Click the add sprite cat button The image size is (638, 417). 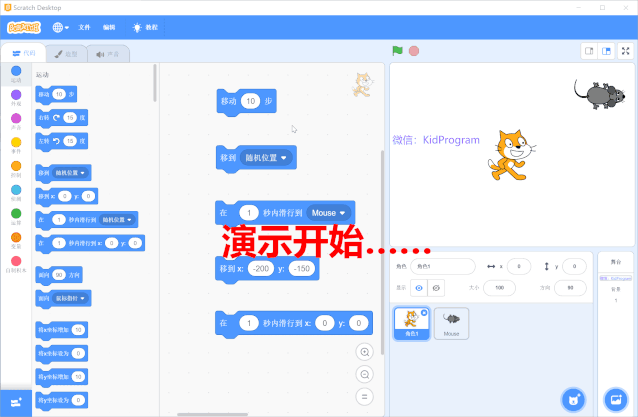click(573, 399)
